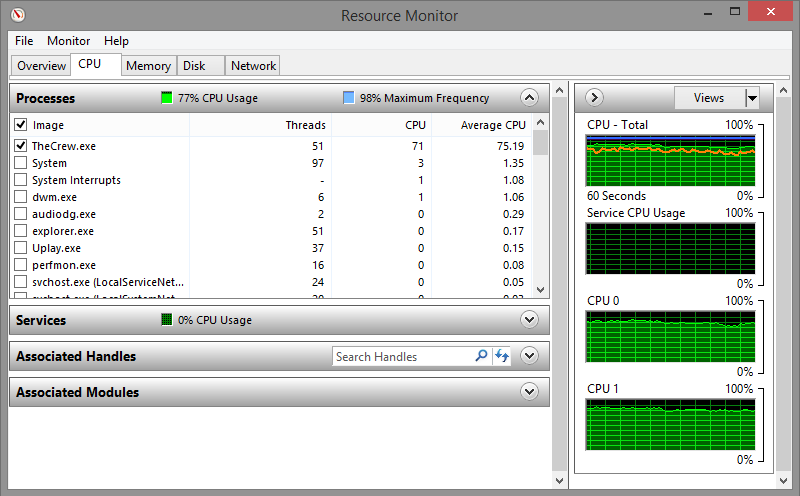Switch to the Disk tab

coord(200,66)
